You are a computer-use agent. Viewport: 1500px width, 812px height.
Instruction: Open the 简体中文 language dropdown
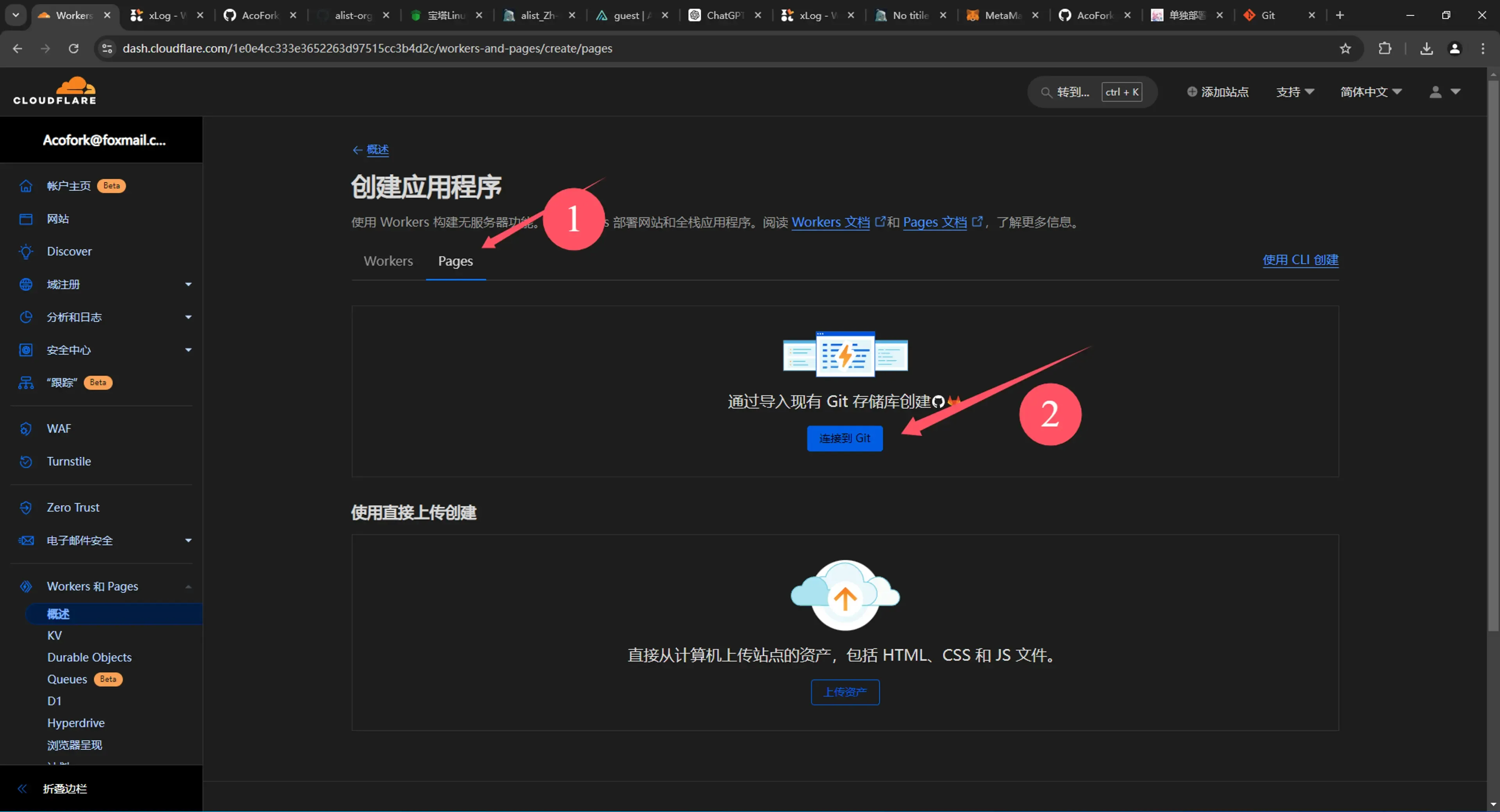pos(1370,92)
